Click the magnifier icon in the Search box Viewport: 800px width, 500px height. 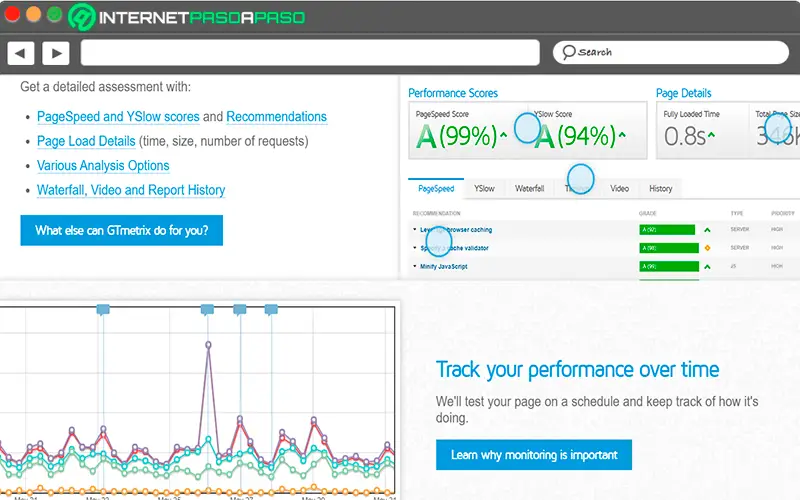click(x=568, y=52)
